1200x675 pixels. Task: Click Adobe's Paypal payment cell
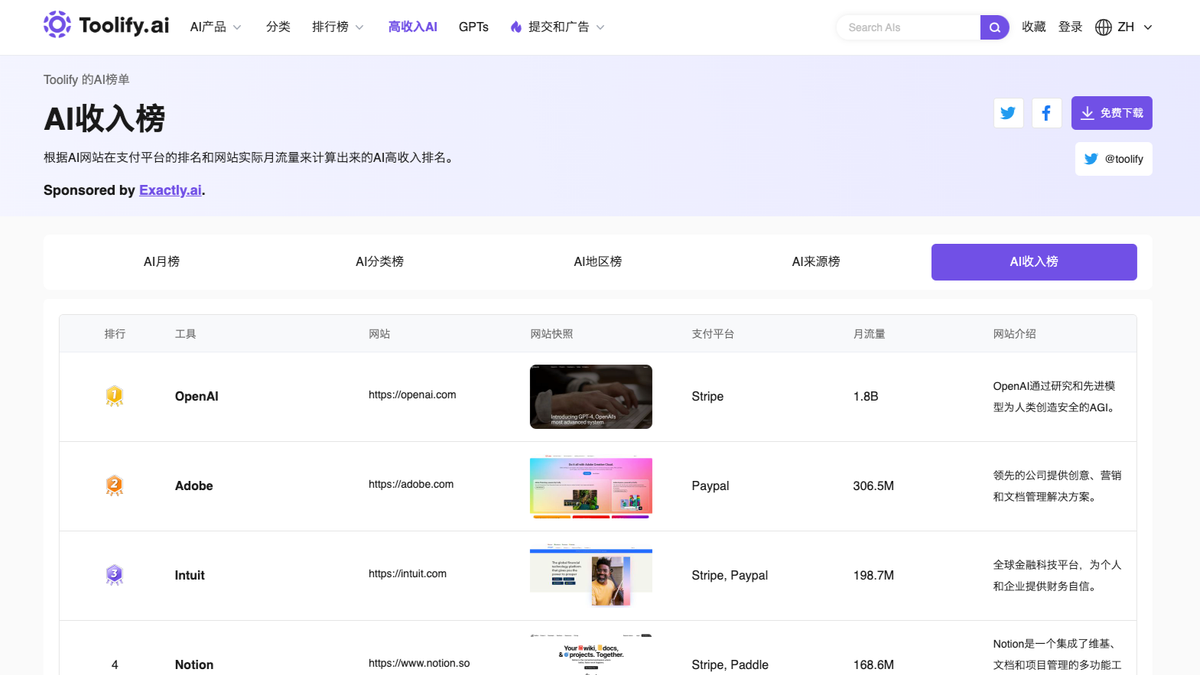[x=710, y=486]
